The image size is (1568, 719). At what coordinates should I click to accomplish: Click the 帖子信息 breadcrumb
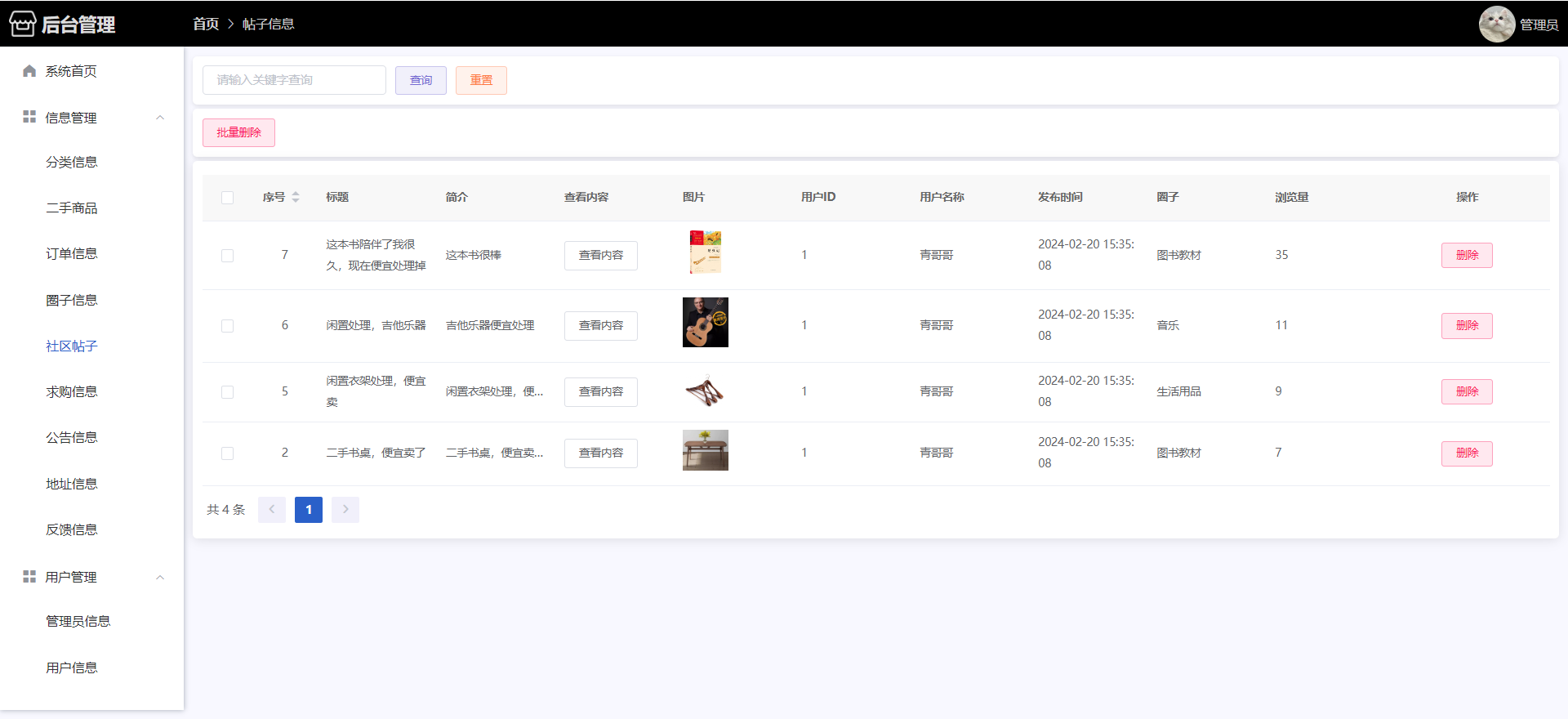269,25
